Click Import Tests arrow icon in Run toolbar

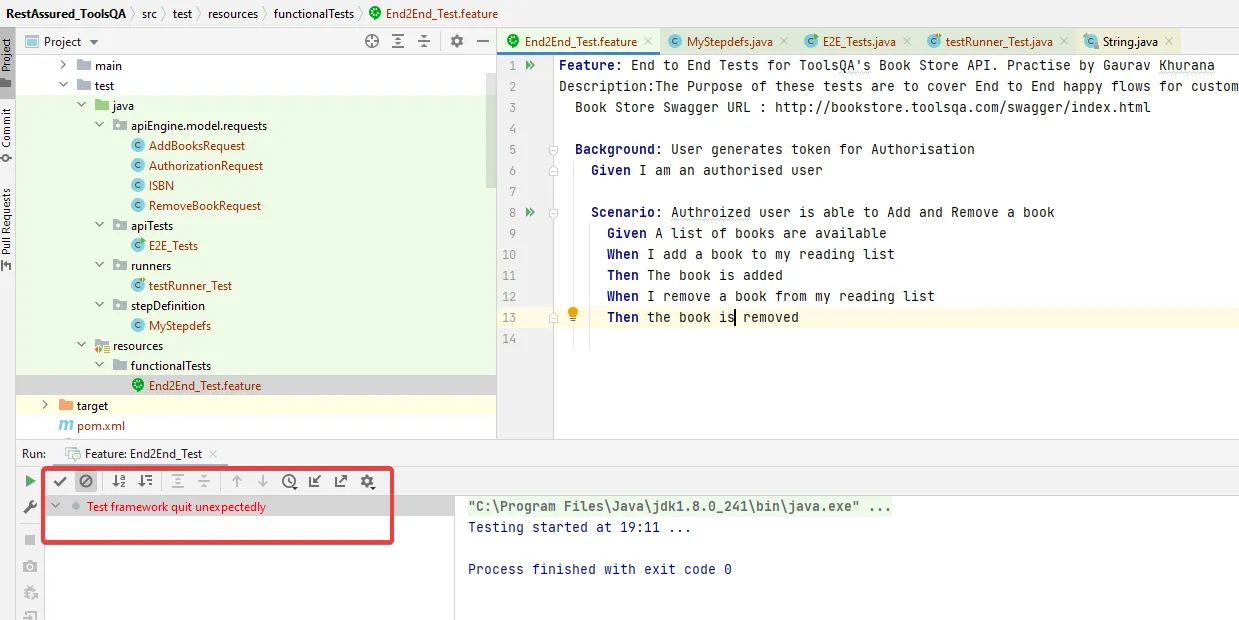(315, 481)
